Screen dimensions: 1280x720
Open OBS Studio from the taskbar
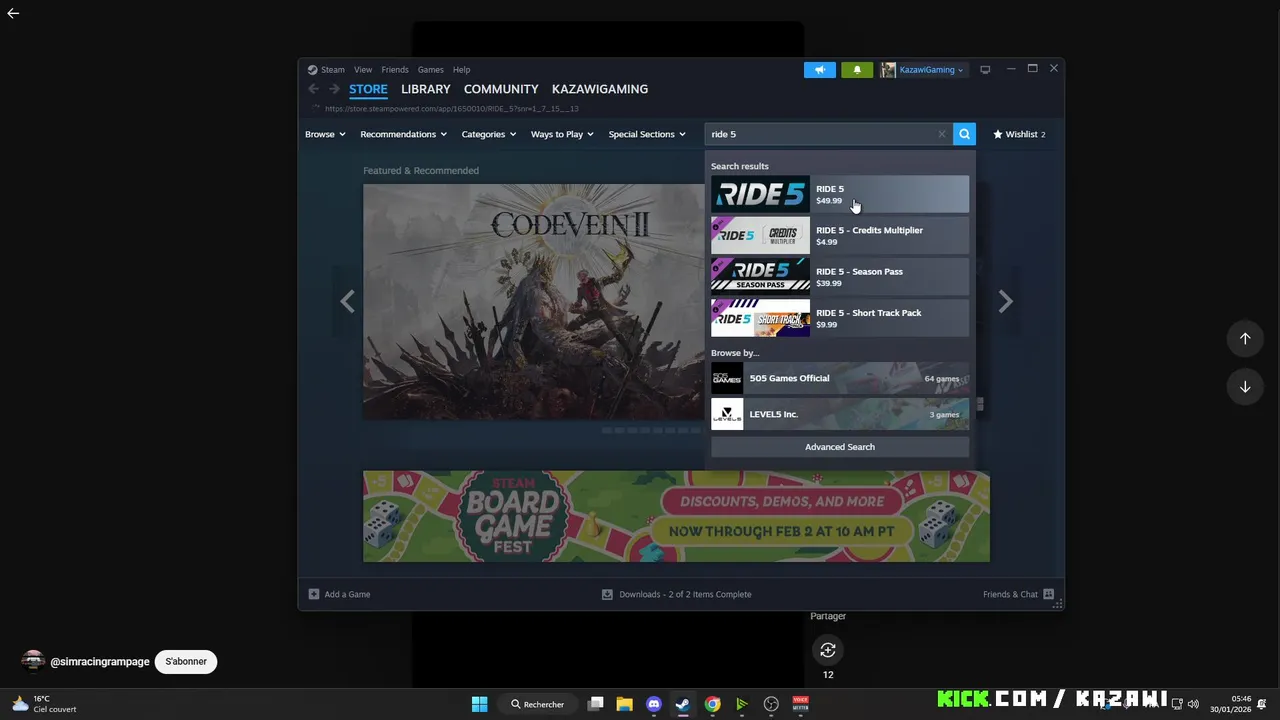coord(771,704)
